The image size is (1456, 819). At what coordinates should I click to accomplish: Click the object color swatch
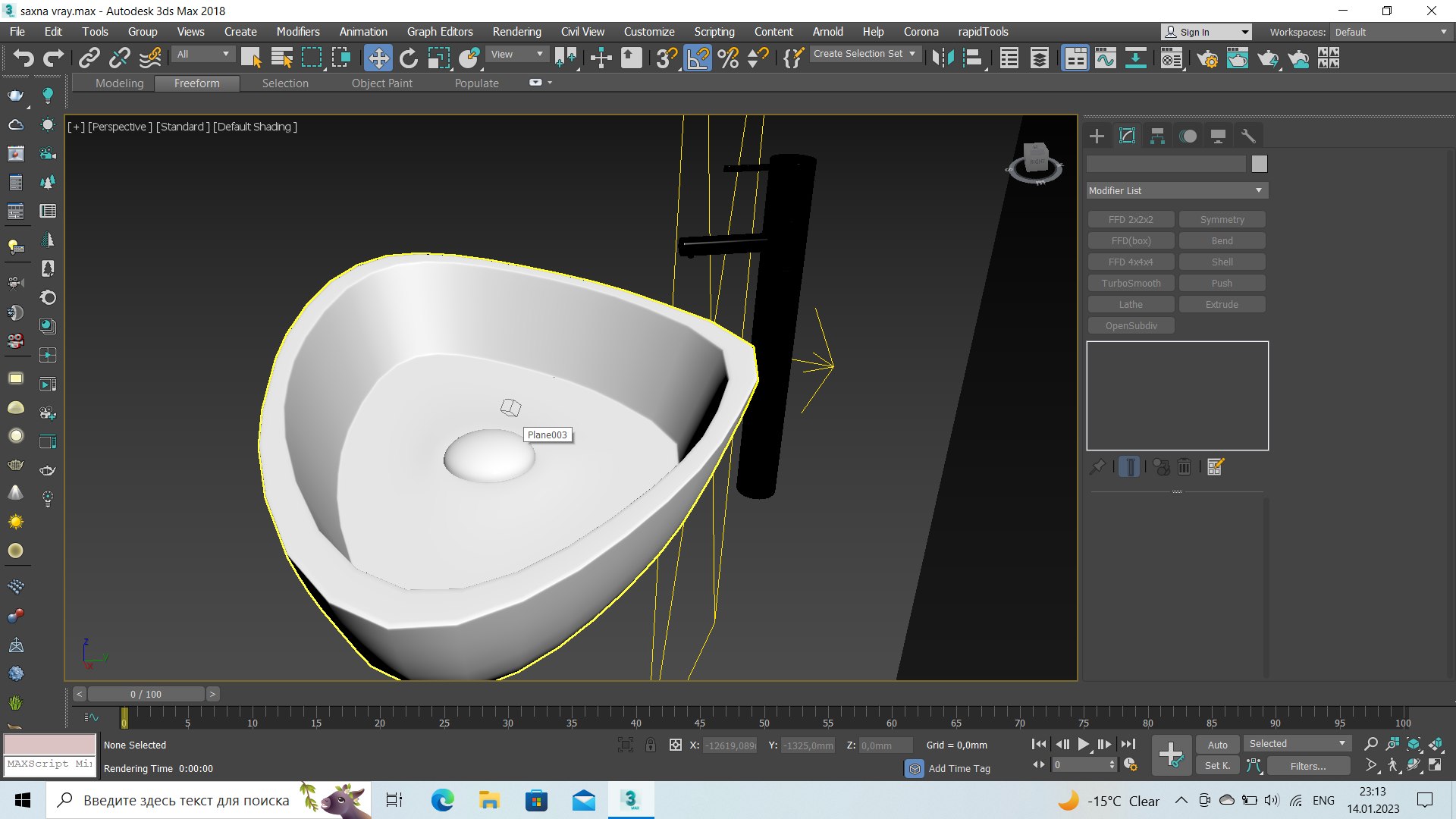pyautogui.click(x=1259, y=164)
